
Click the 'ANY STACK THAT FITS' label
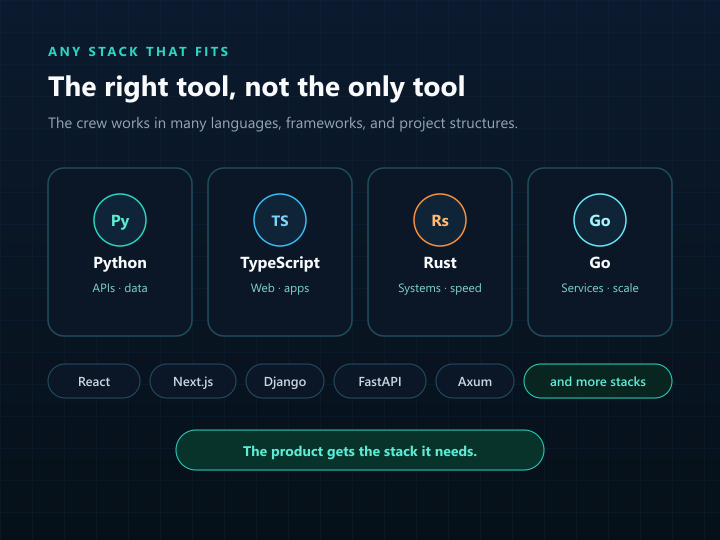[x=138, y=51]
